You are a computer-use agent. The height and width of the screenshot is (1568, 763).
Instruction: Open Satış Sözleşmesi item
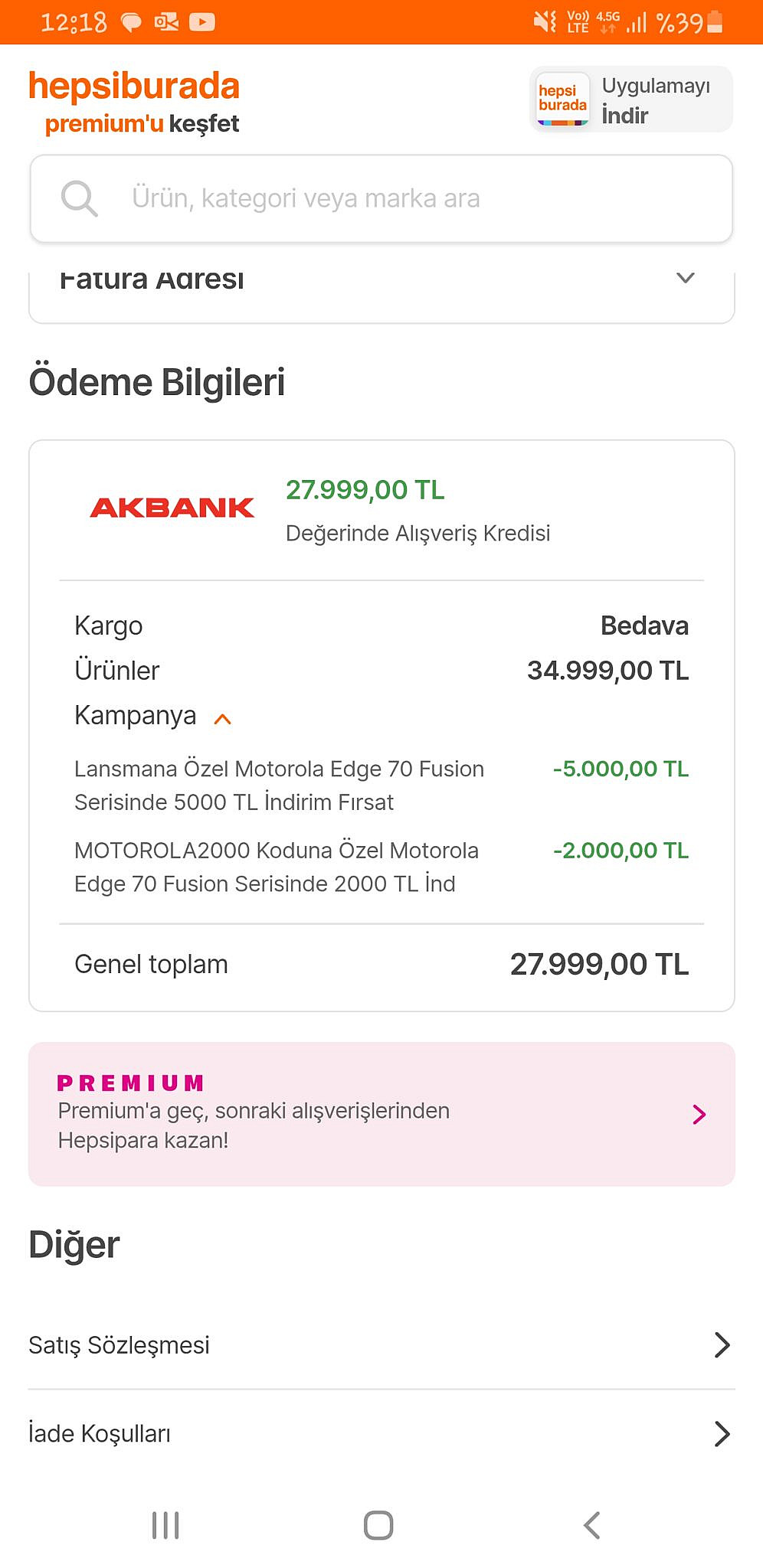381,1344
